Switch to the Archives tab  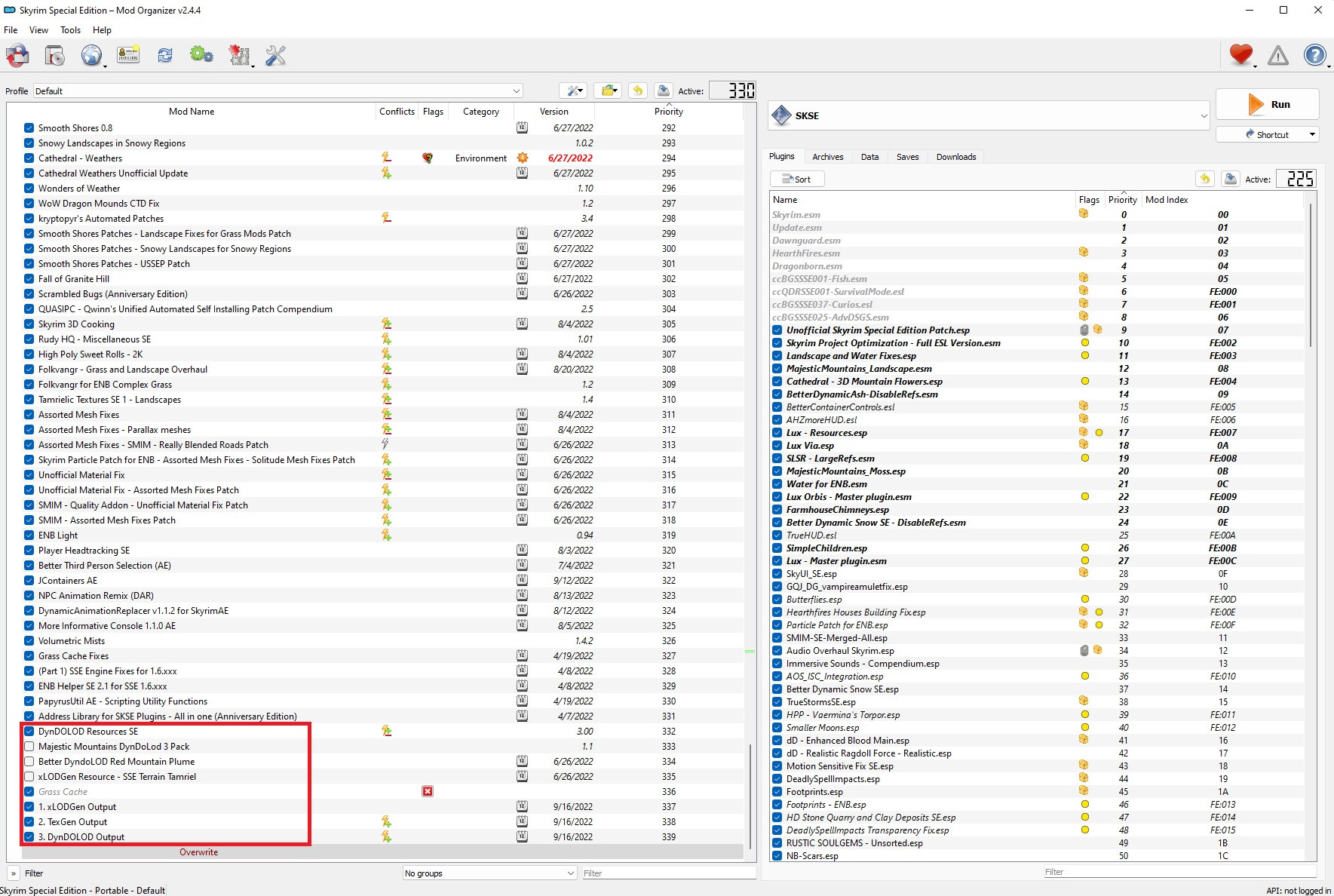828,157
